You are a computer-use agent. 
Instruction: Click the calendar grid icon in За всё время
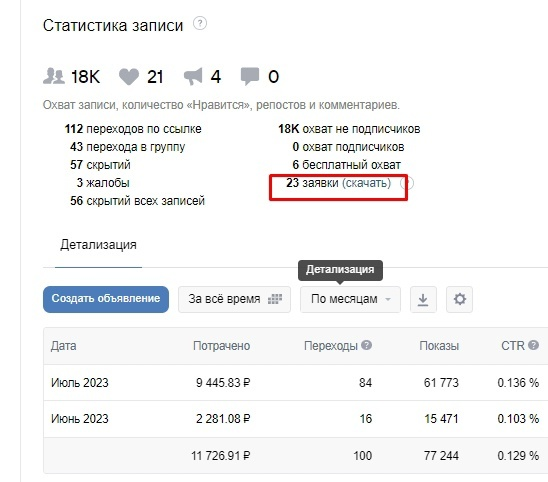[275, 299]
